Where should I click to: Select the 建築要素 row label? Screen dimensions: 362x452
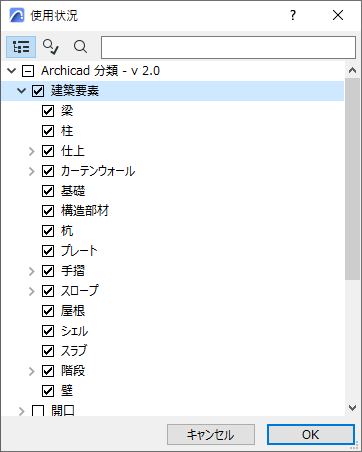pos(75,91)
